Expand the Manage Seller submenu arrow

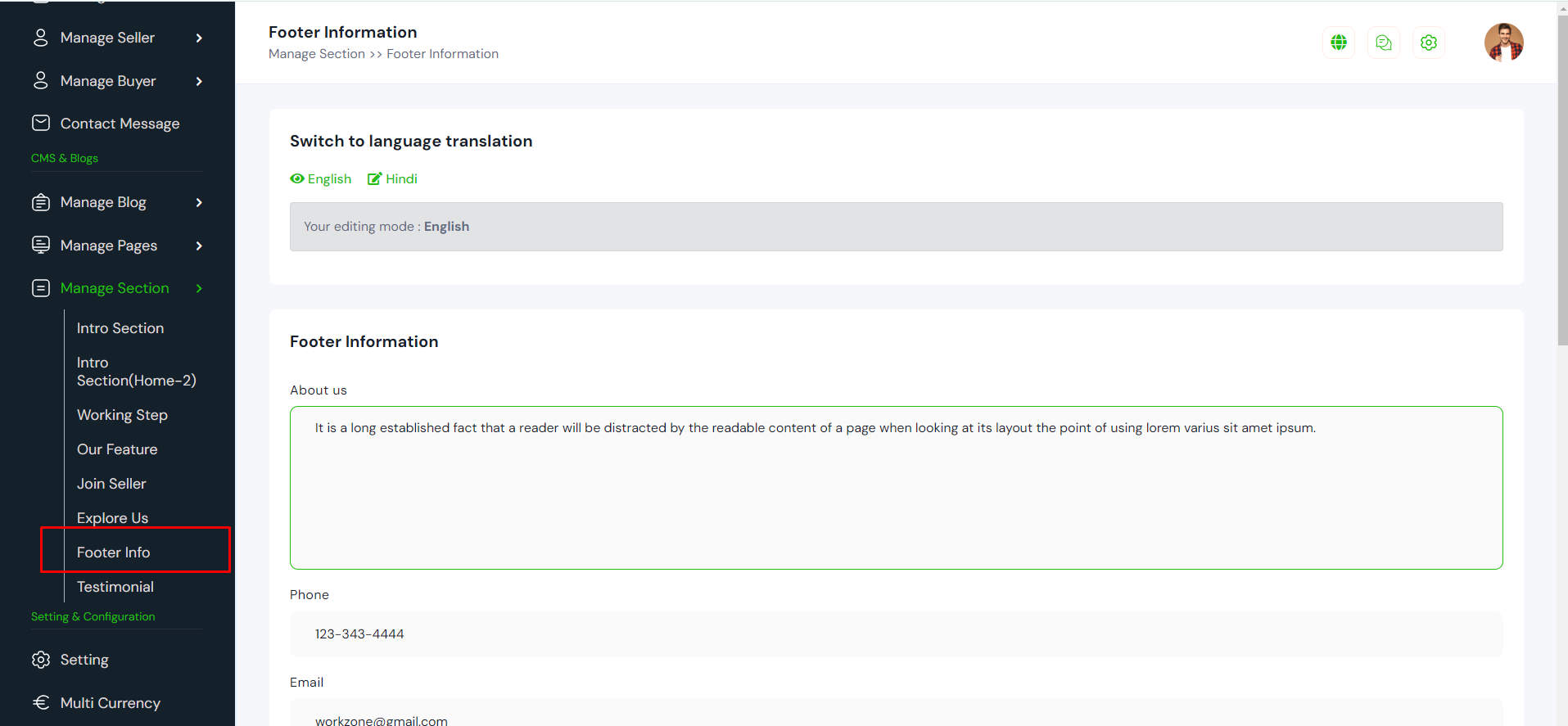tap(199, 38)
